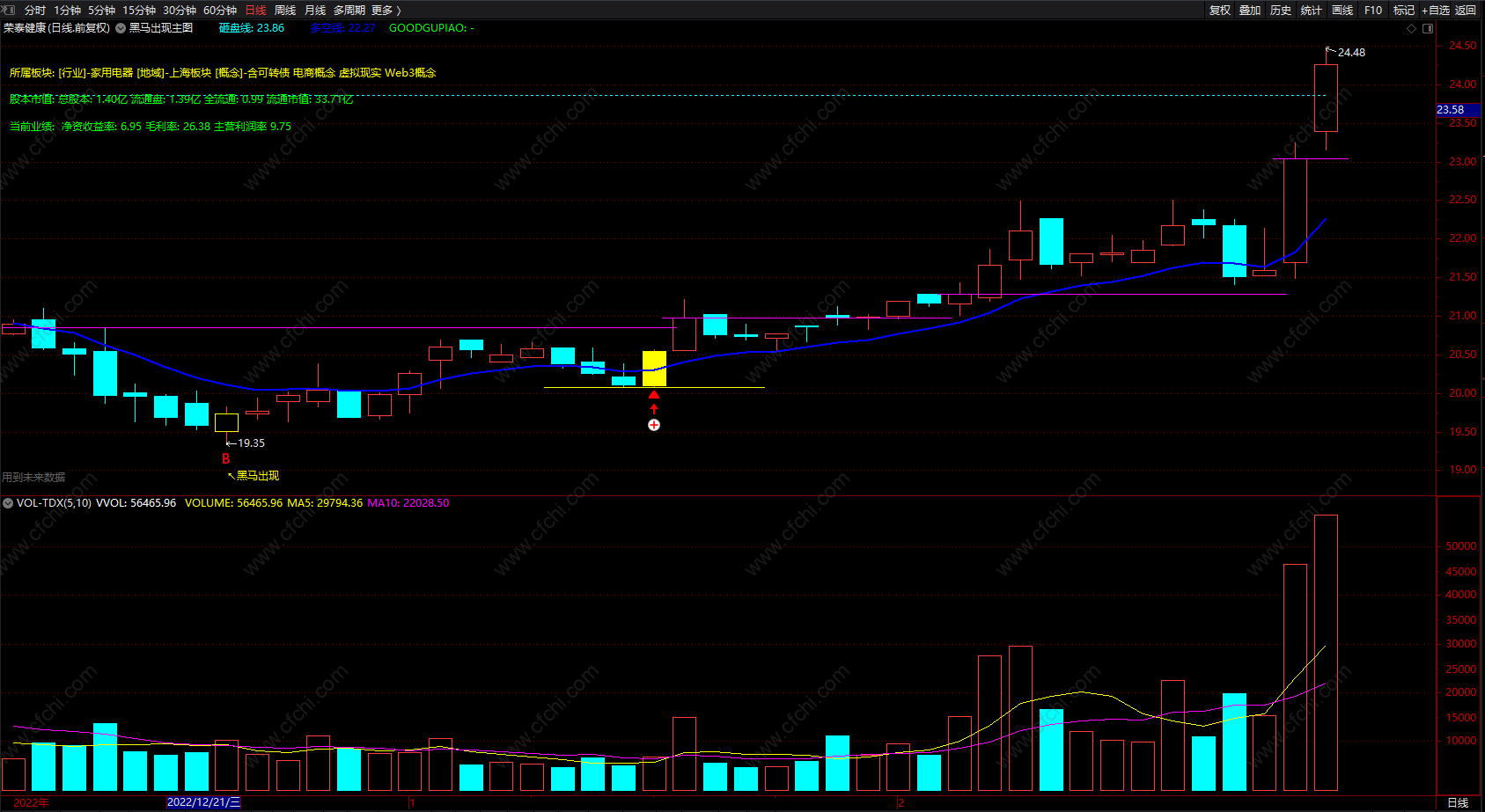The image size is (1485, 812).
Task: Click the 23.58 current price tag
Action: click(1458, 110)
